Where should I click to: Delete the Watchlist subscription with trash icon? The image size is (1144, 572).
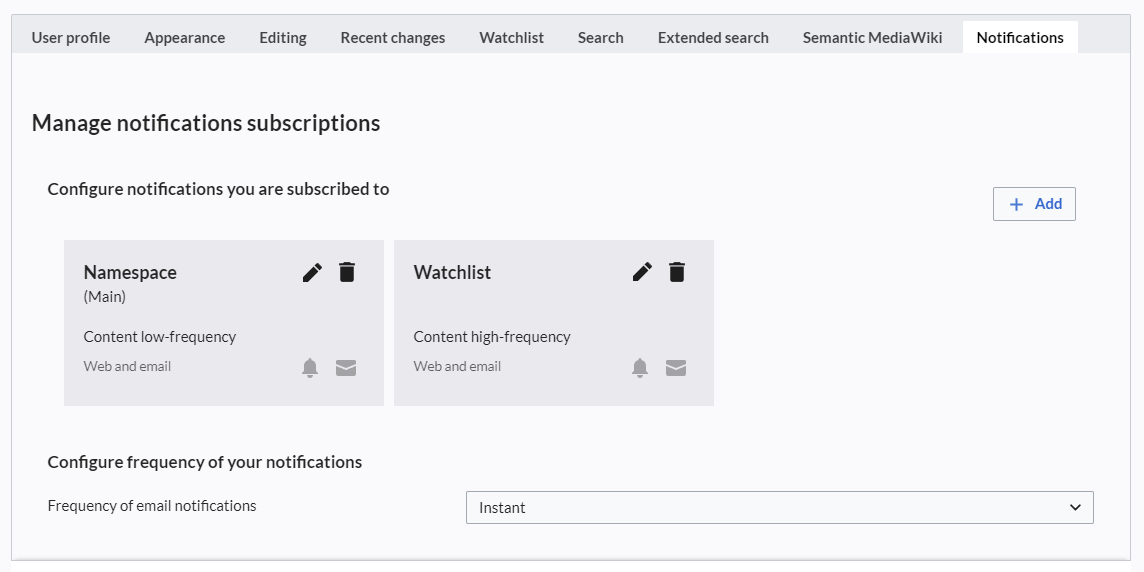[677, 272]
